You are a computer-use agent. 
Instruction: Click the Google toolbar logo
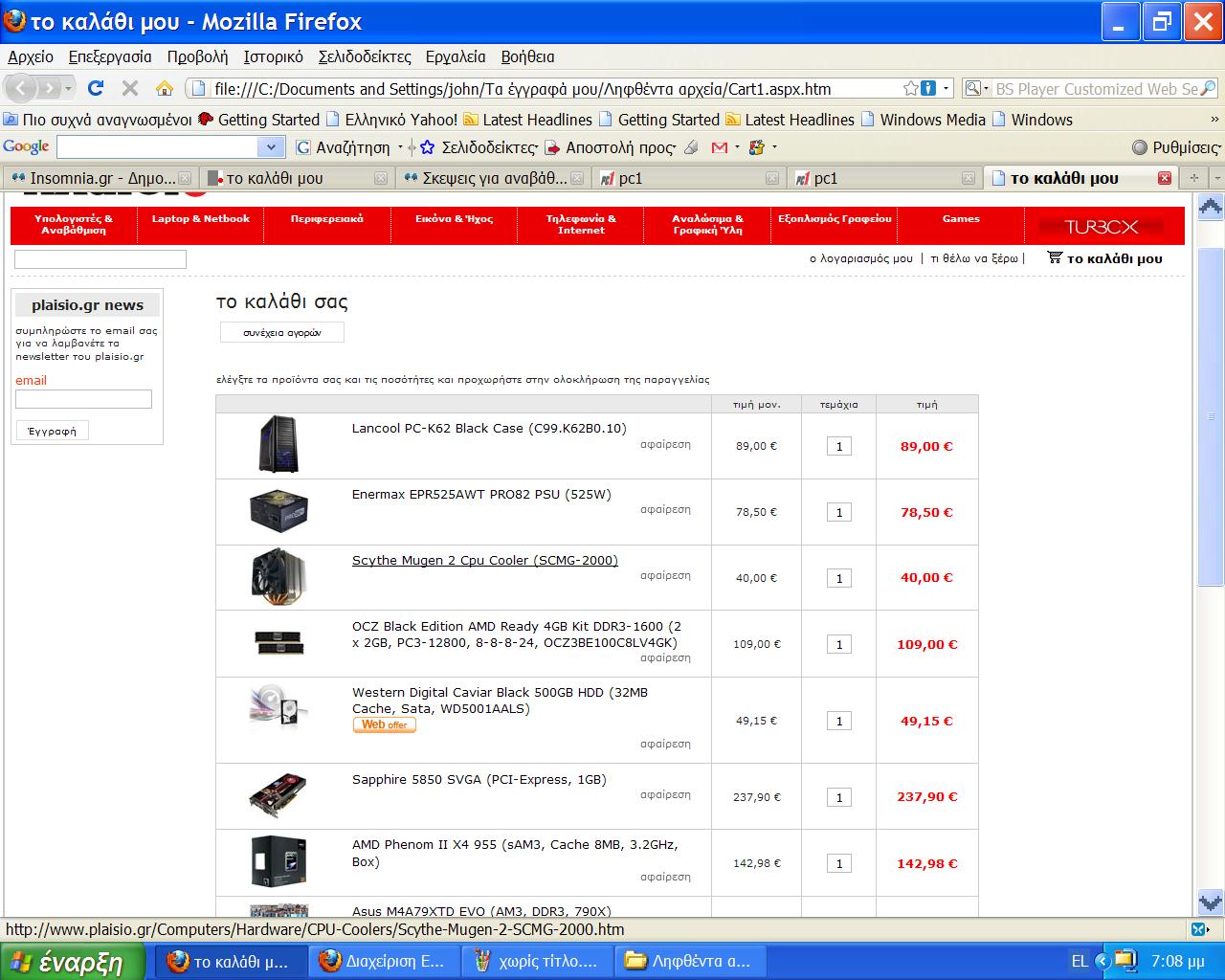(x=26, y=146)
